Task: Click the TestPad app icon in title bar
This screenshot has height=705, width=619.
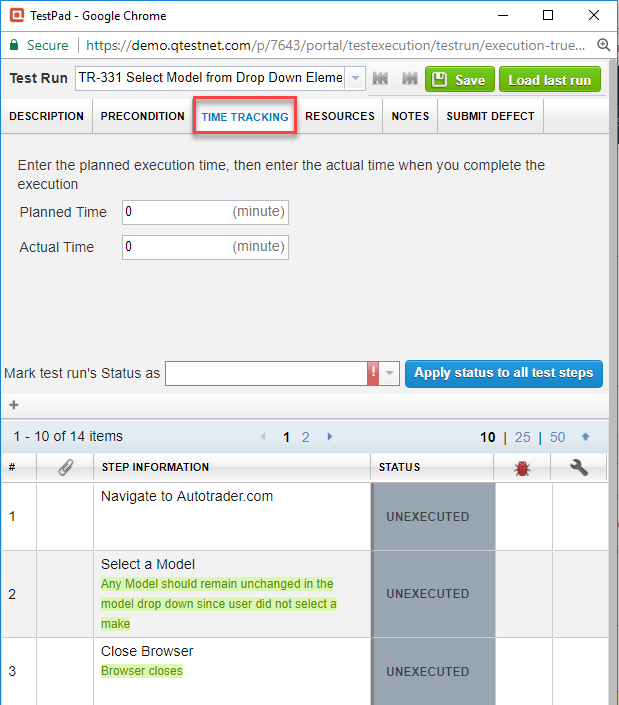Action: point(17,15)
